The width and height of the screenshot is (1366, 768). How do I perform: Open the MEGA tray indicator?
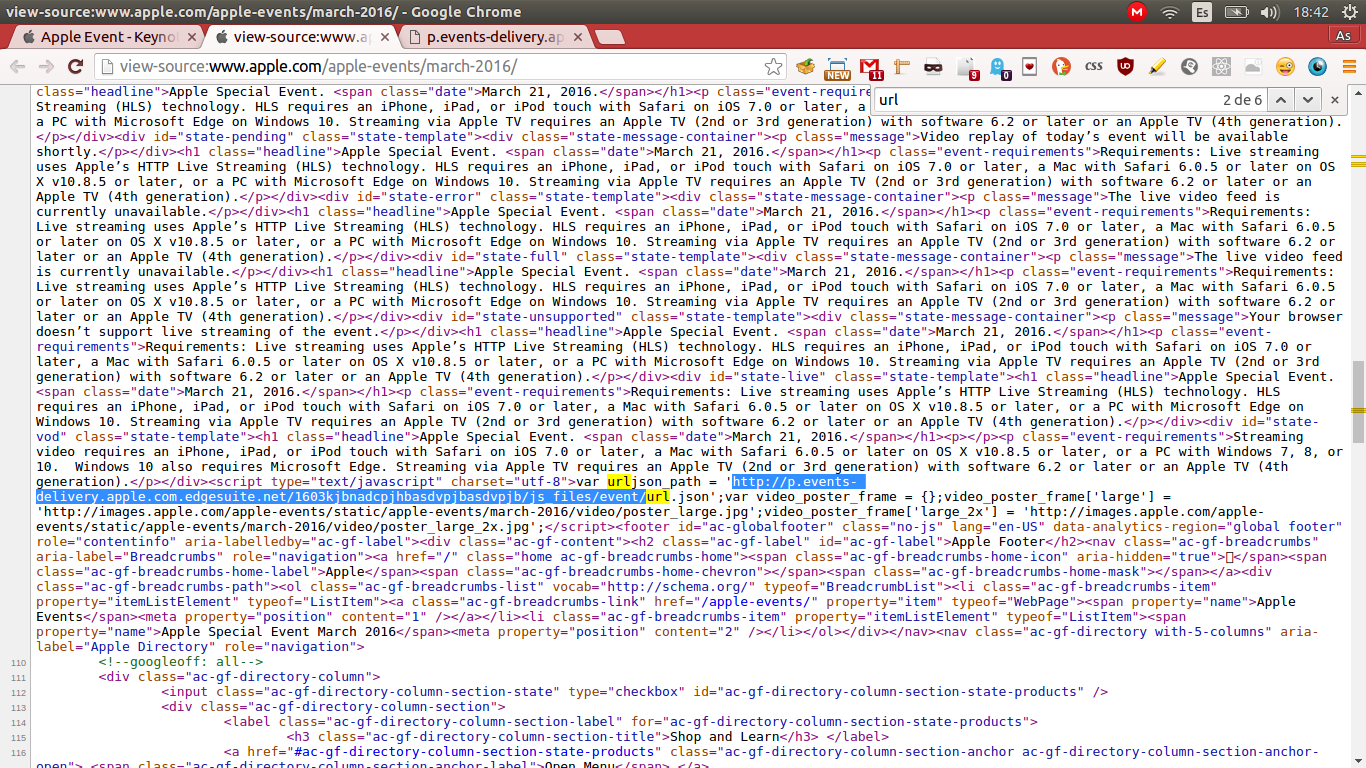(x=1137, y=12)
